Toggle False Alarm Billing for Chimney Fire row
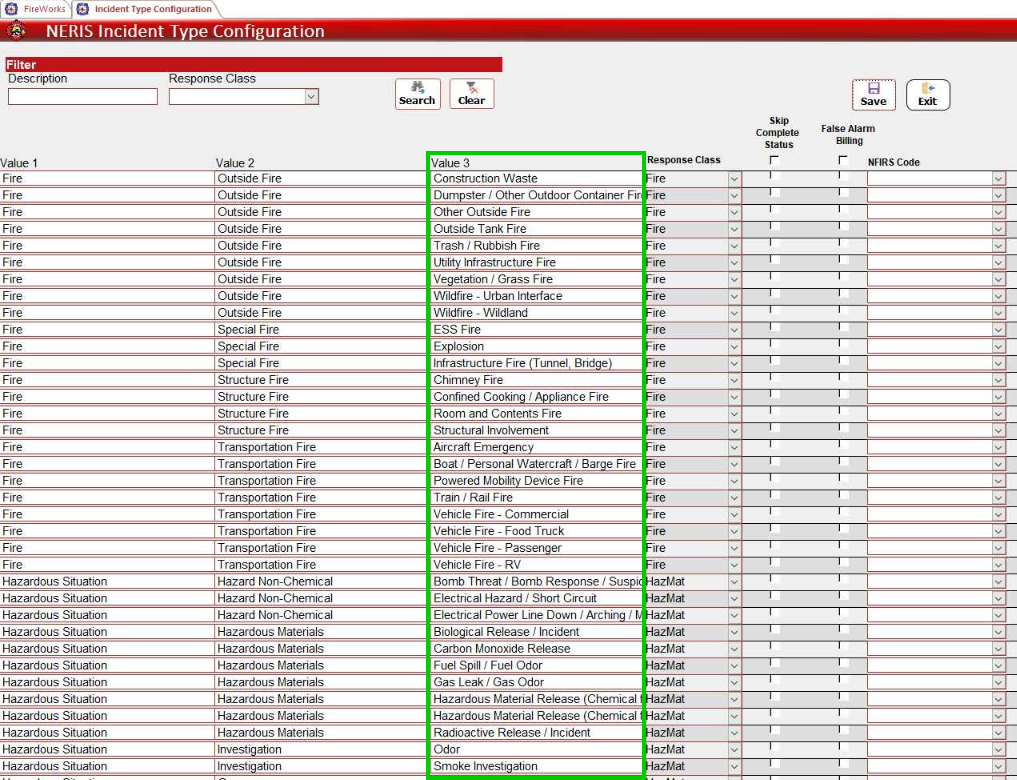 coord(843,379)
